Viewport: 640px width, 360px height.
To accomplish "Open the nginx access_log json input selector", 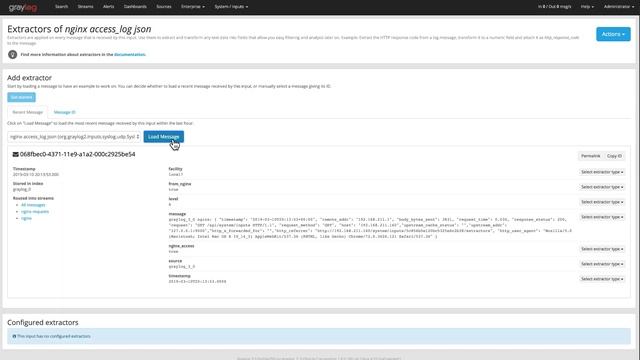I will [74, 137].
